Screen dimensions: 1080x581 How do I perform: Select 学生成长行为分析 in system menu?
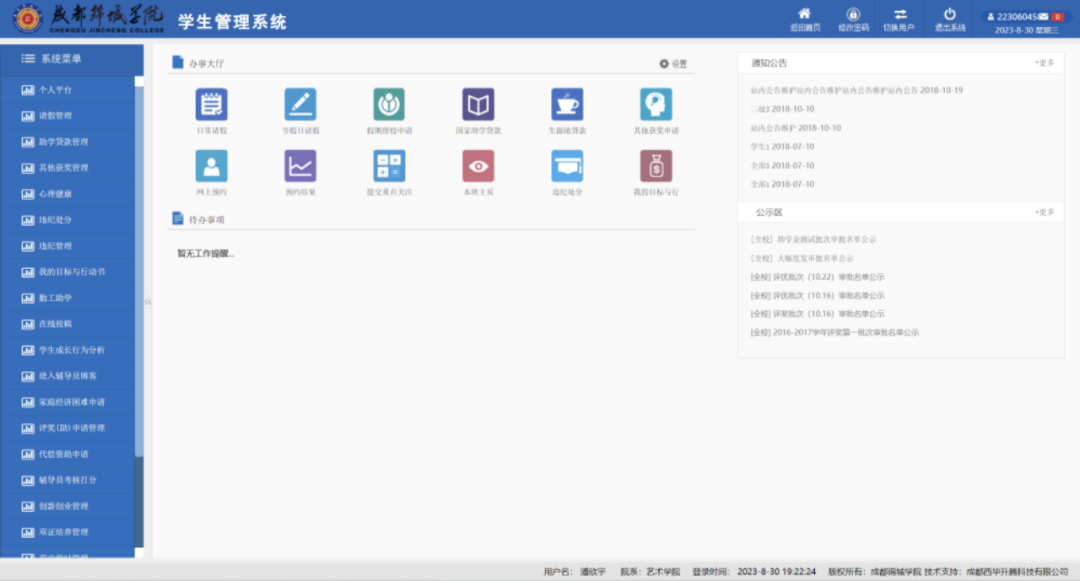68,350
